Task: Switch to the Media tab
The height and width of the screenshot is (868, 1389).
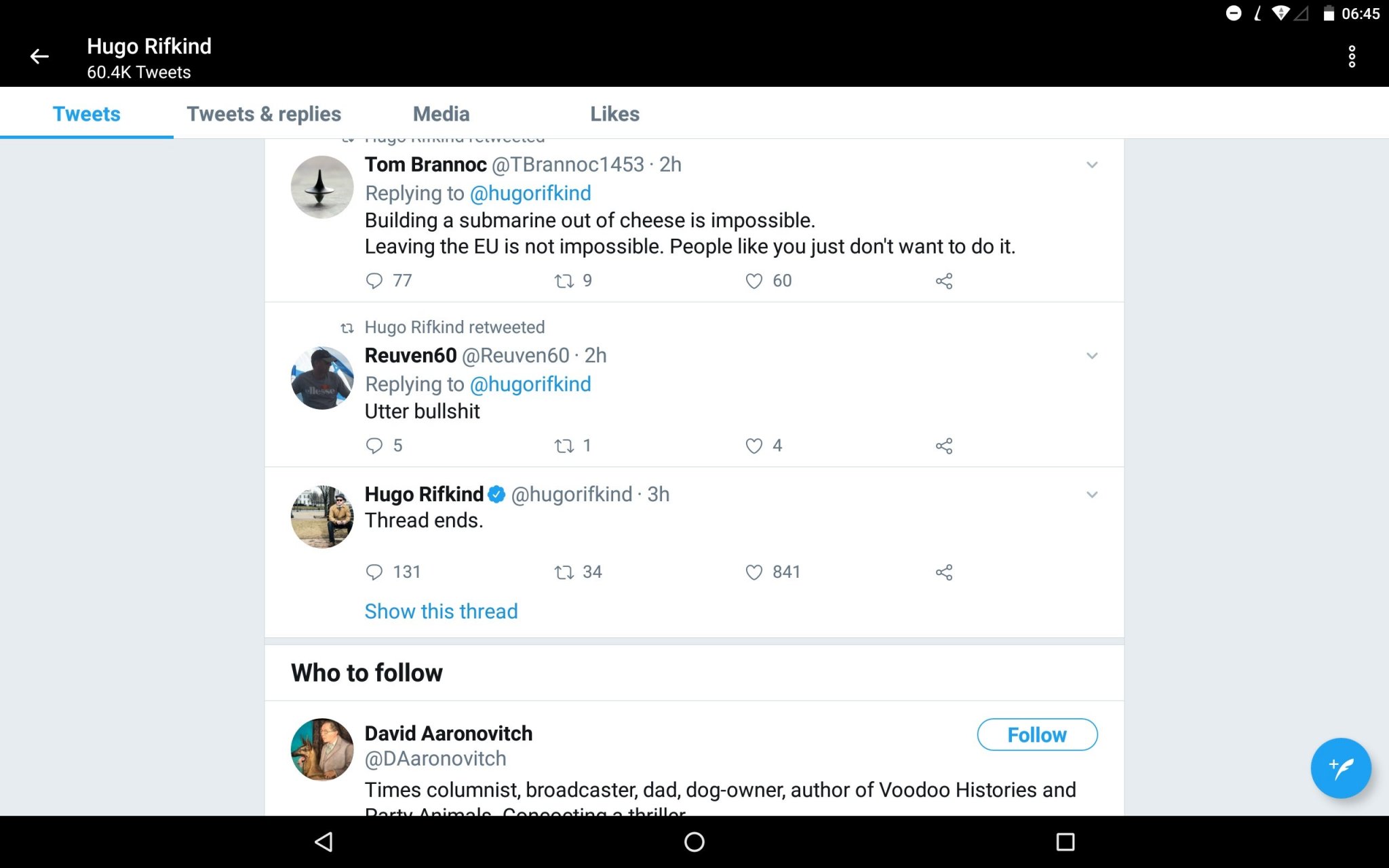Action: (441, 114)
